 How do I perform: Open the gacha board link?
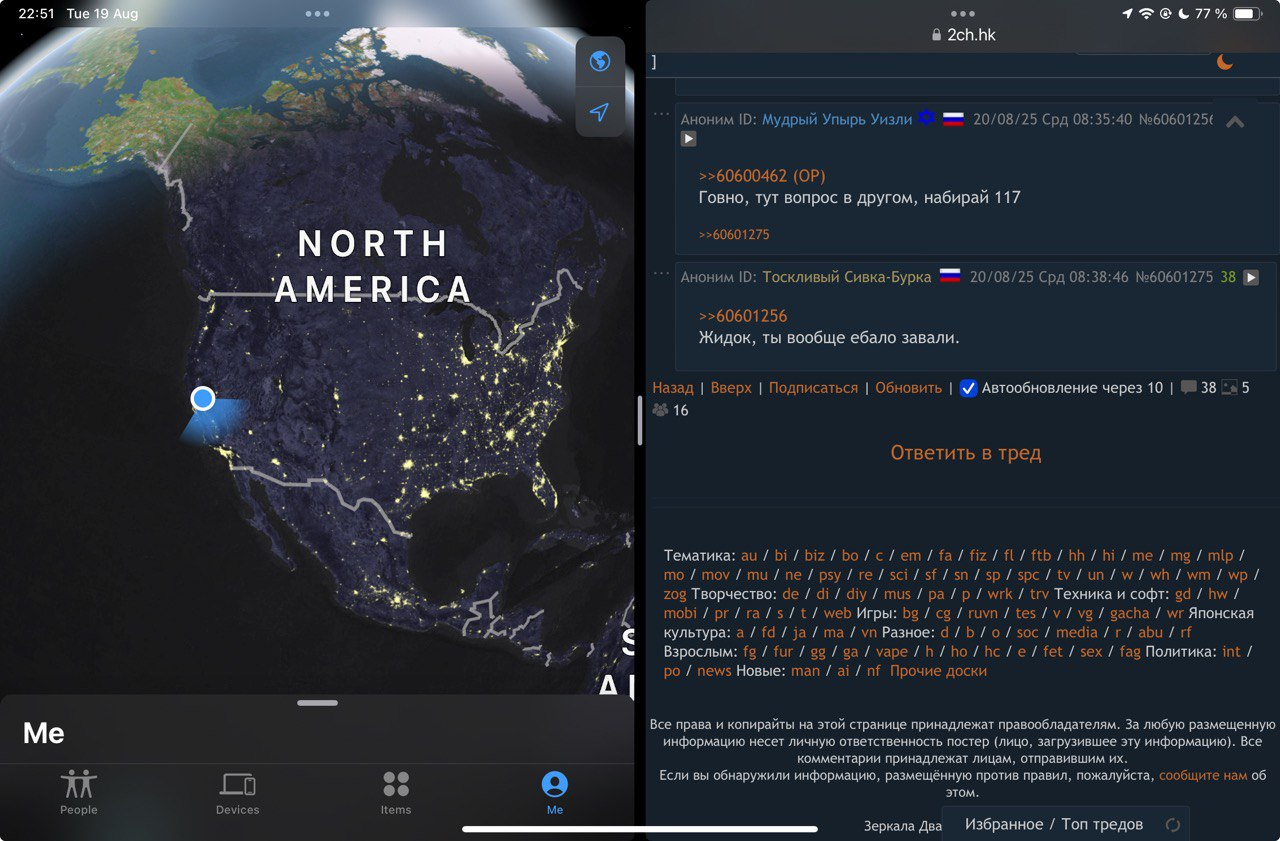(x=1130, y=613)
